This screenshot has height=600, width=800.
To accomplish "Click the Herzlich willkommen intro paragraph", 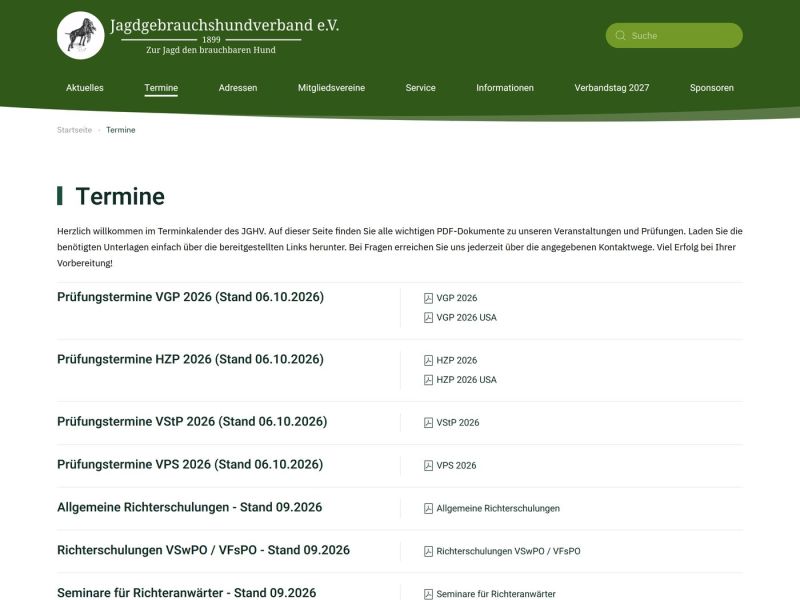I will pos(399,247).
